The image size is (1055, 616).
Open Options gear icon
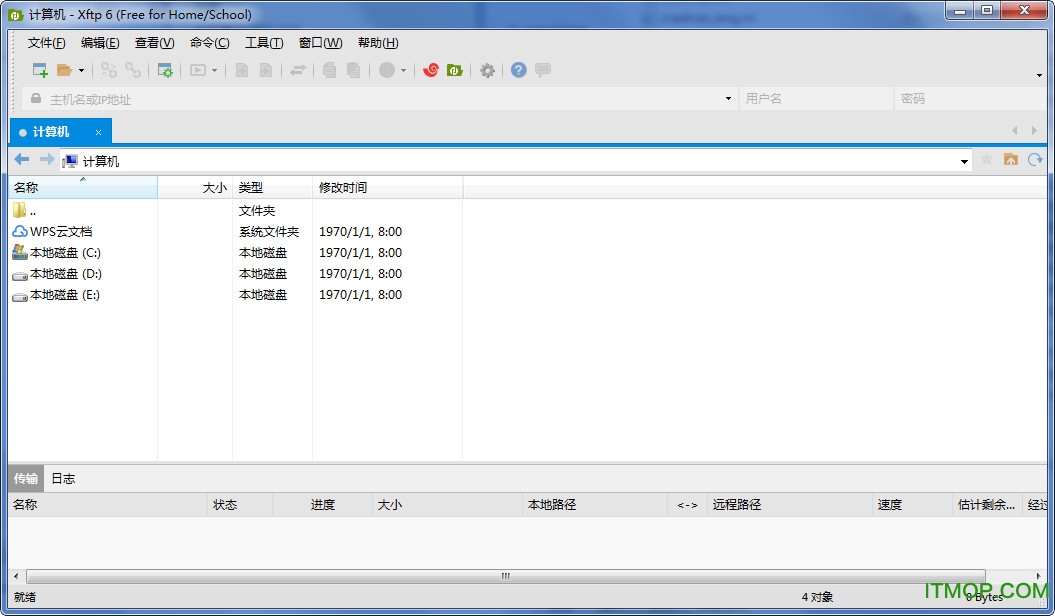487,70
